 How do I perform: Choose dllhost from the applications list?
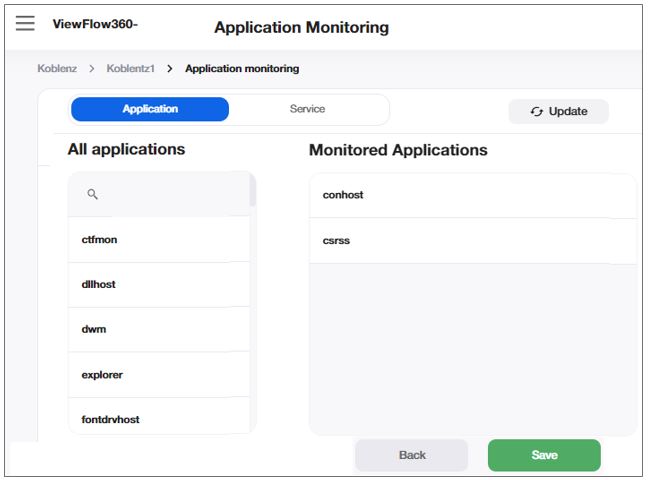99,285
